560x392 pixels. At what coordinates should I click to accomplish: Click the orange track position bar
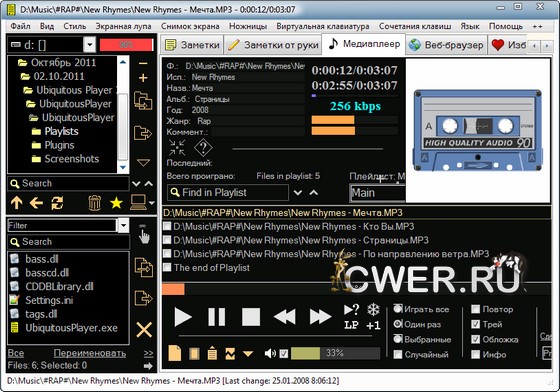(173, 289)
